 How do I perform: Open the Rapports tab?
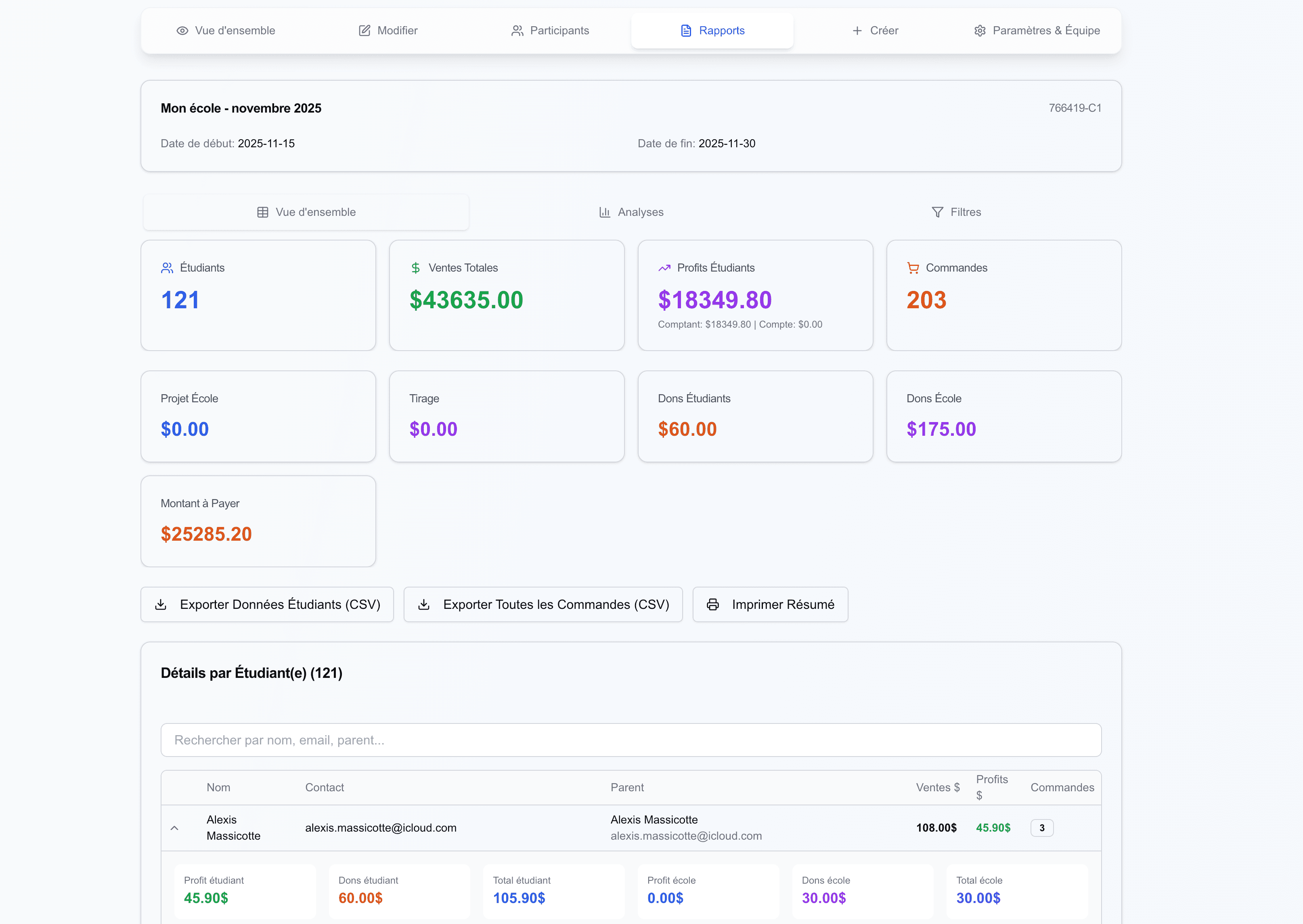pyautogui.click(x=712, y=31)
